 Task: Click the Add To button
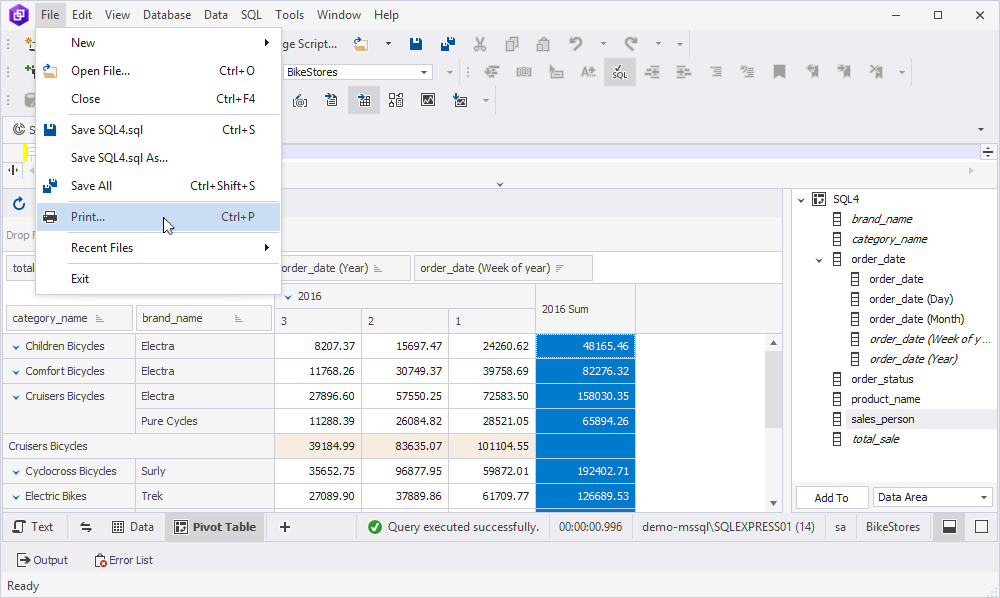pos(832,498)
